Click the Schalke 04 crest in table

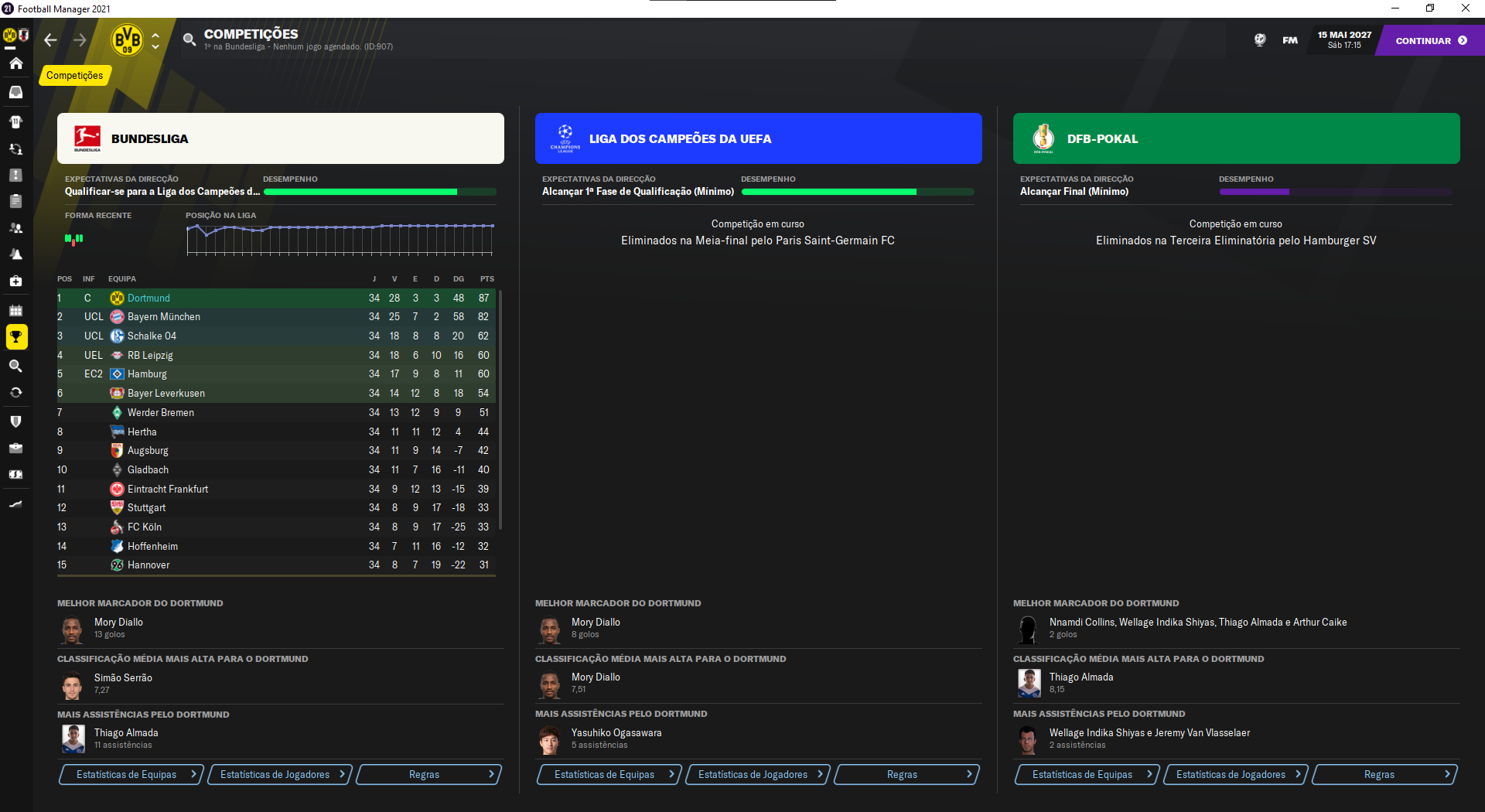(117, 336)
